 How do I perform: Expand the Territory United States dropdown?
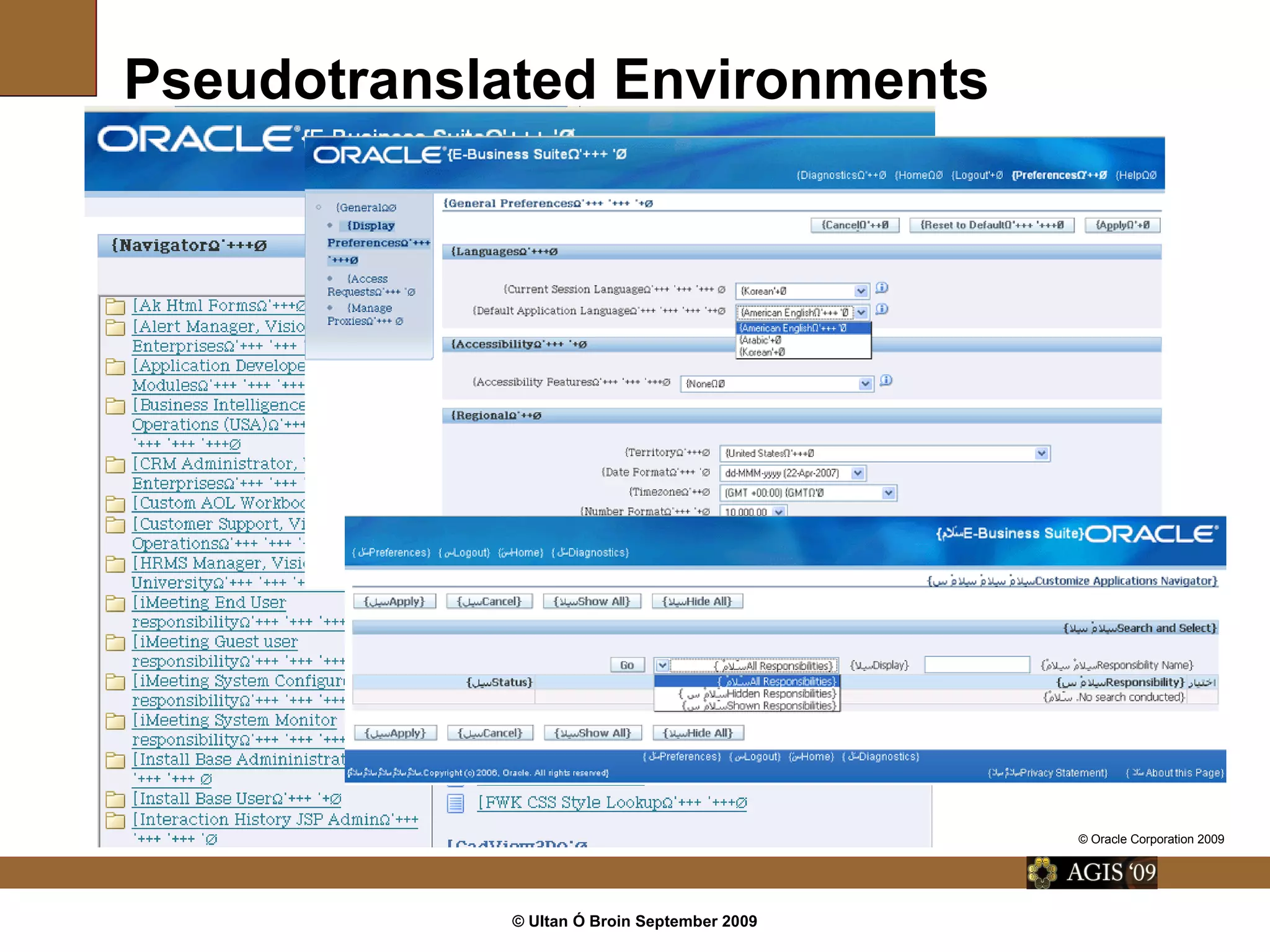[x=1041, y=454]
